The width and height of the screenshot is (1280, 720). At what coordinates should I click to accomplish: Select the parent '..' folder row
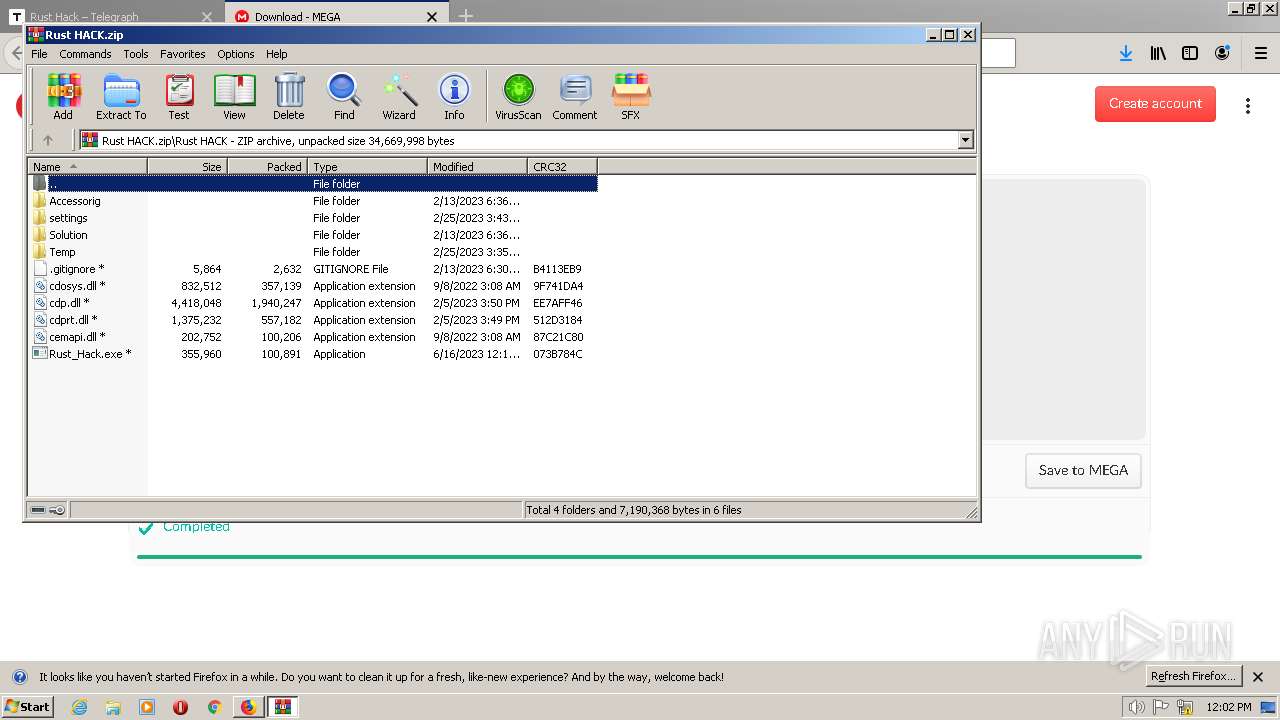coord(313,184)
